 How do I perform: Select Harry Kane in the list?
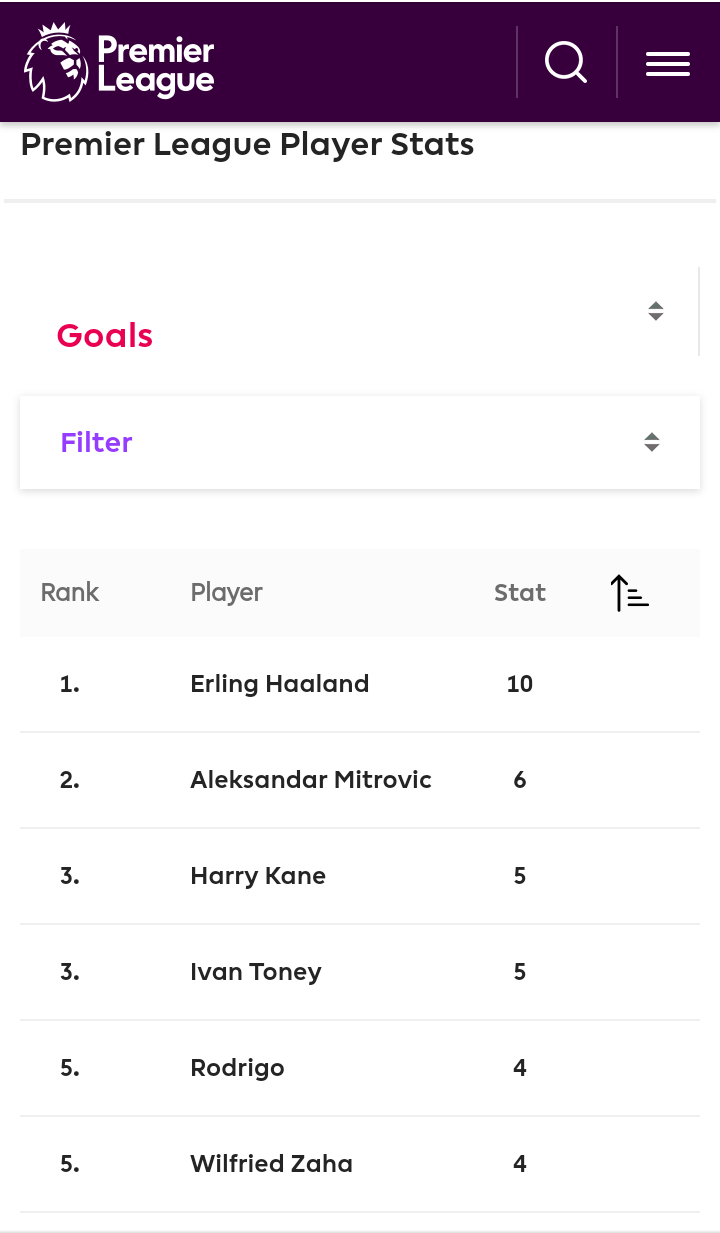258,876
